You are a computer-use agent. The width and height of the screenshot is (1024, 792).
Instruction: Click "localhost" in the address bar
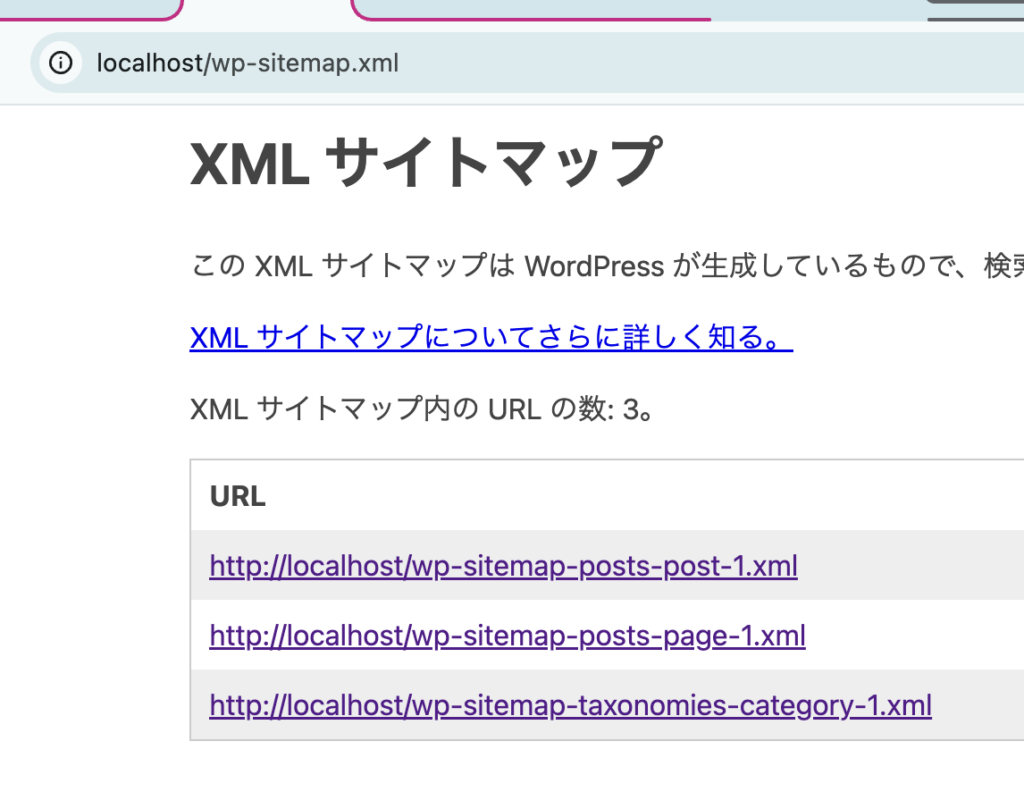coord(149,63)
